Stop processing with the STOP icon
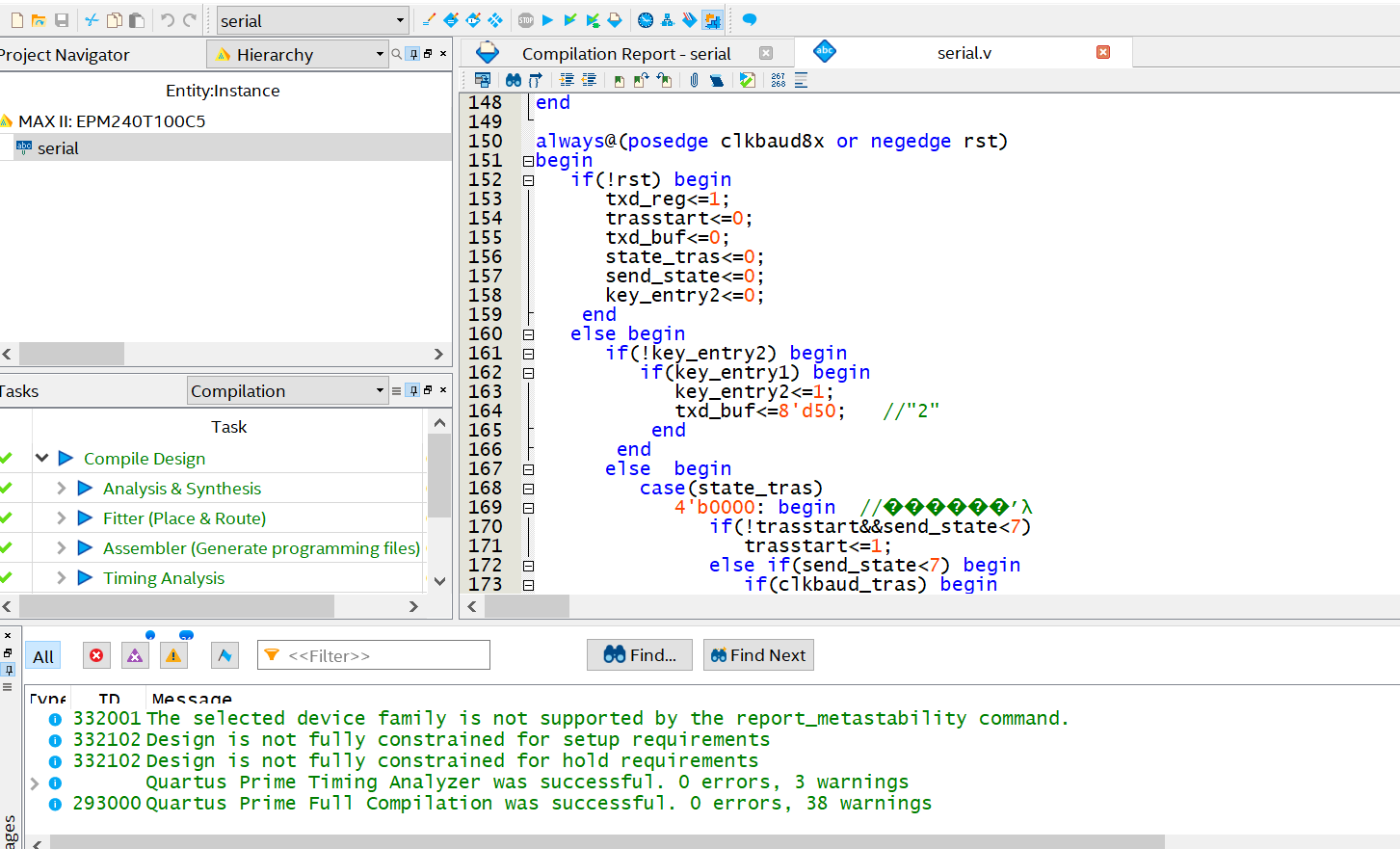The height and width of the screenshot is (849, 1400). (x=526, y=20)
